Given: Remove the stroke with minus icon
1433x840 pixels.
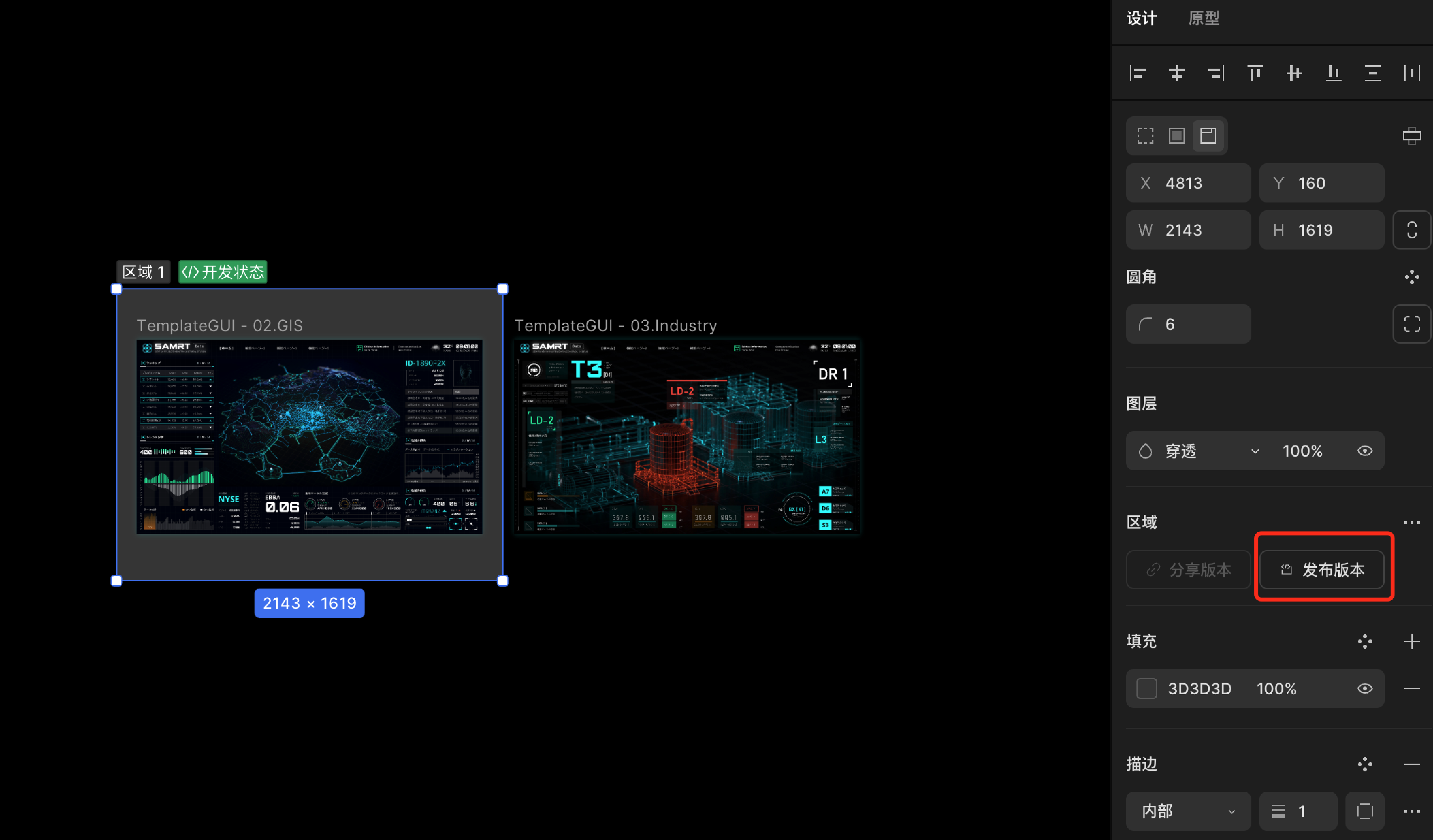Looking at the screenshot, I should pos(1412,764).
